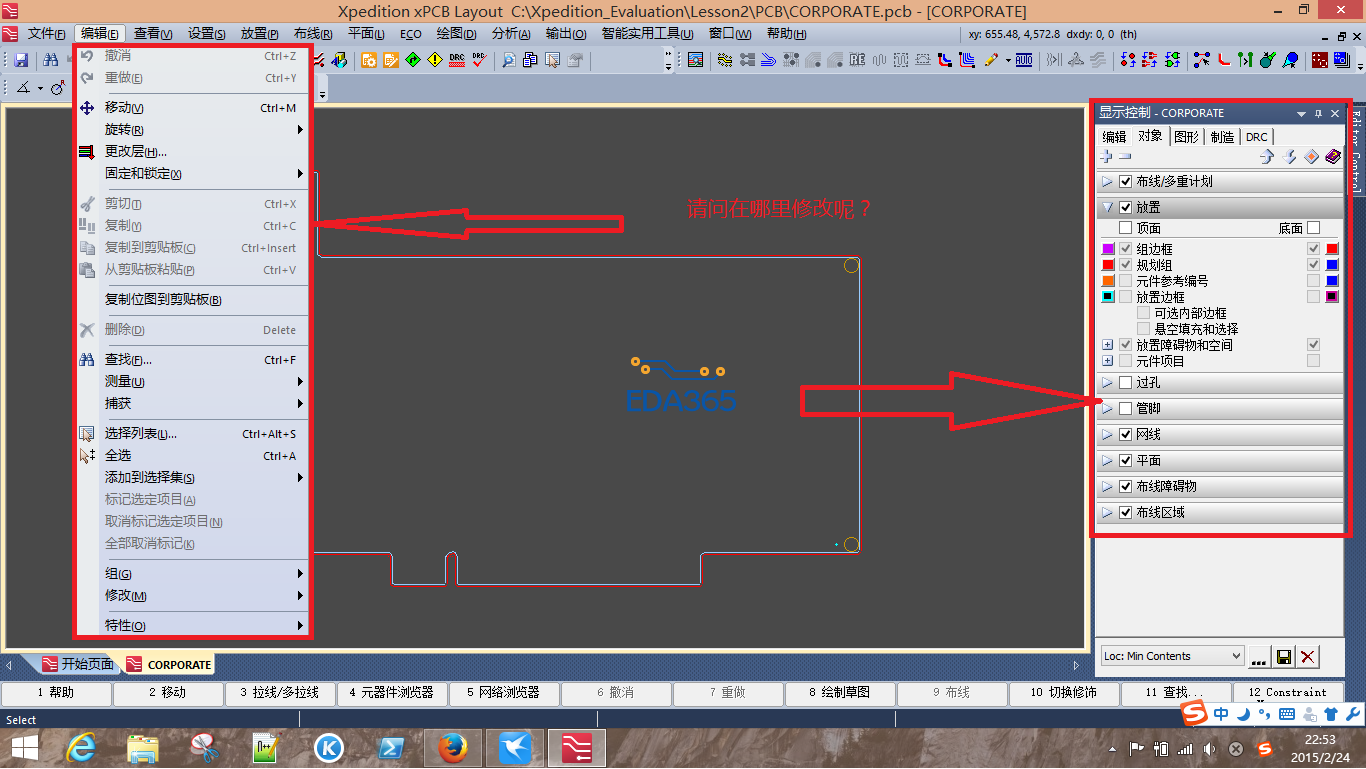Viewport: 1366px width, 769px height.
Task: Click the orange diamond icon in Display Control
Action: [1311, 157]
